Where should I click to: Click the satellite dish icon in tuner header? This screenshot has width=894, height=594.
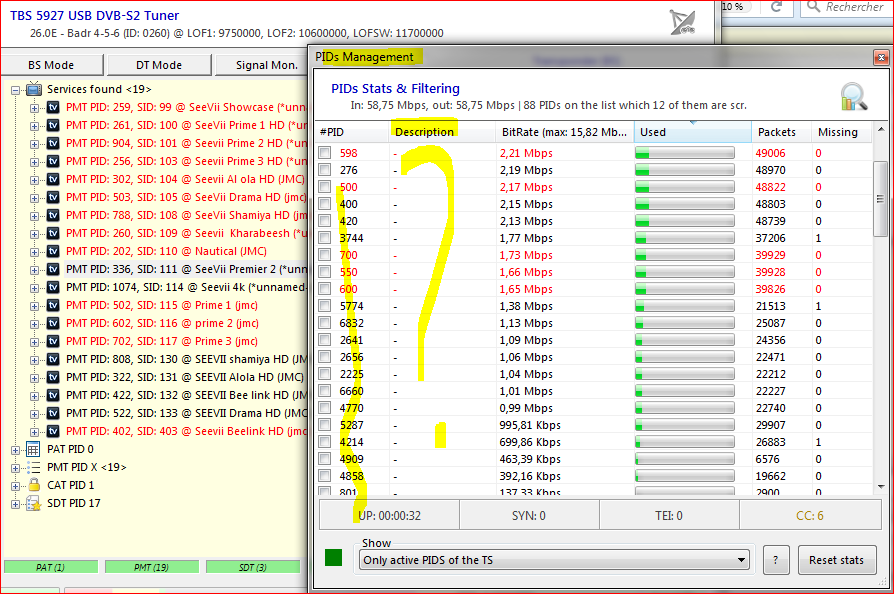pyautogui.click(x=686, y=23)
